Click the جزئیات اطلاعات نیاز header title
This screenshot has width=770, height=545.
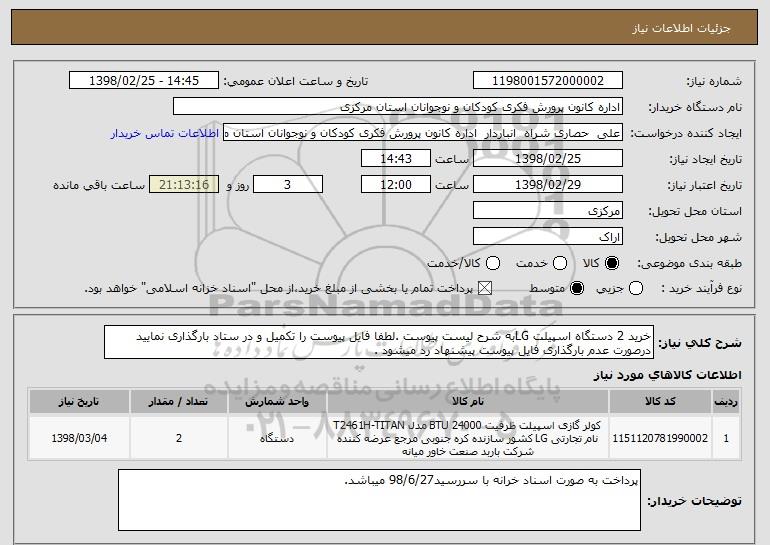pos(681,28)
